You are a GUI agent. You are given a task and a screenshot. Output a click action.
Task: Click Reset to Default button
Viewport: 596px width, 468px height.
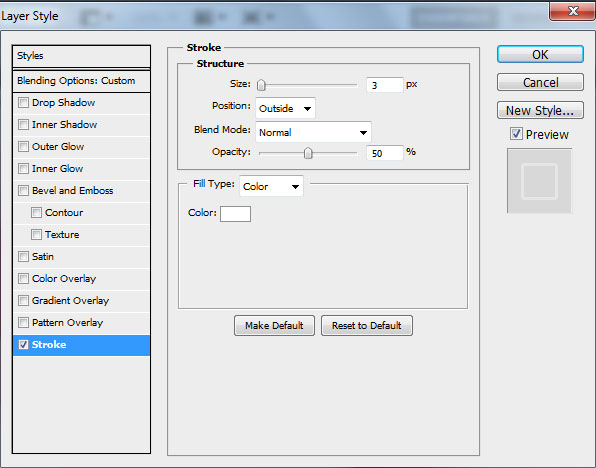pyautogui.click(x=366, y=325)
